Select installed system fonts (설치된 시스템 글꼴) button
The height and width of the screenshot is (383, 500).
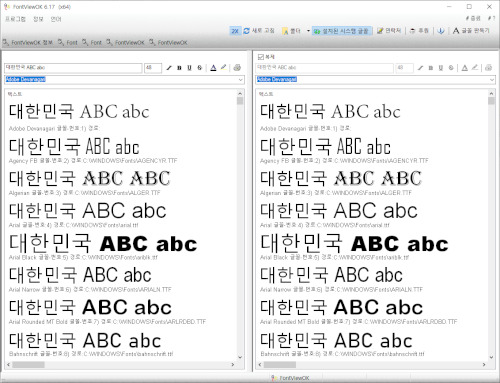[x=342, y=31]
